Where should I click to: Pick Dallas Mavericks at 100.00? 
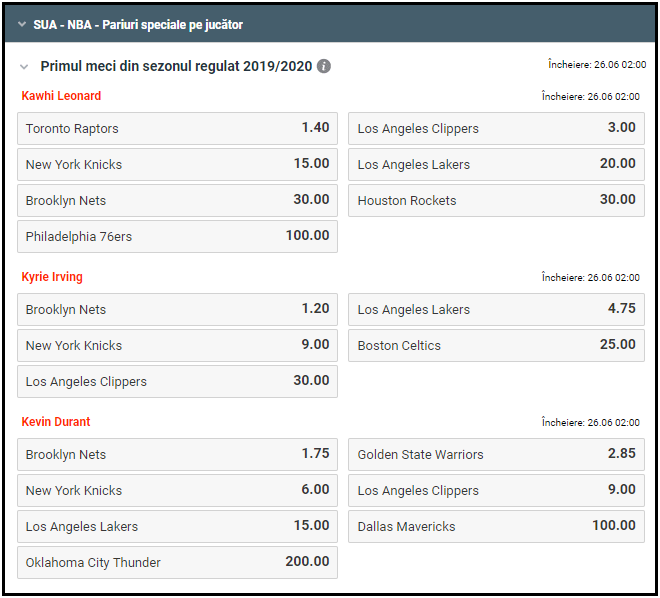click(496, 526)
